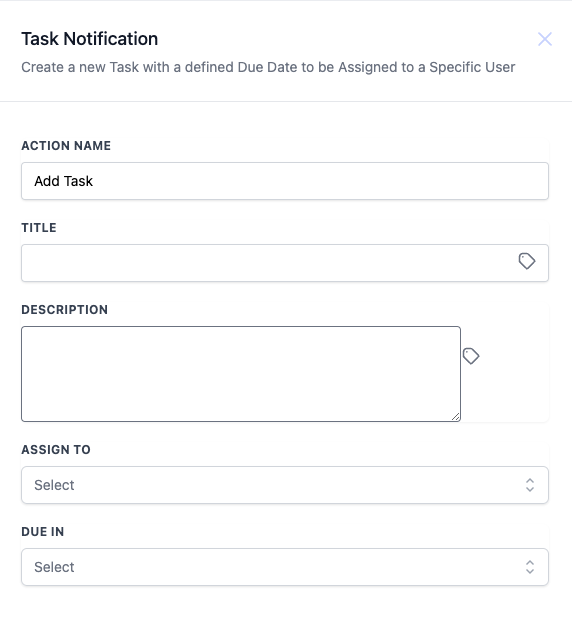This screenshot has height=637, width=572.
Task: Click the Task Notification heading
Action: 89,39
